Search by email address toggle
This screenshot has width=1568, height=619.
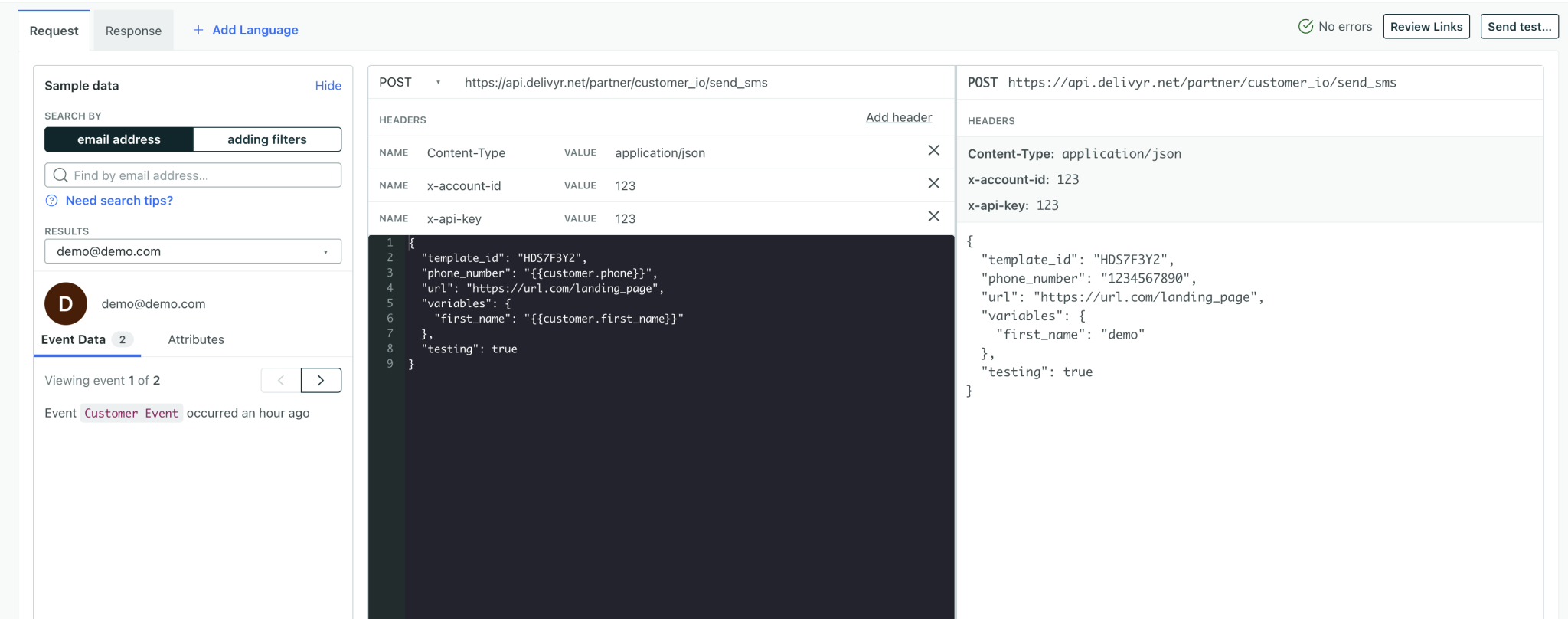pyautogui.click(x=119, y=139)
